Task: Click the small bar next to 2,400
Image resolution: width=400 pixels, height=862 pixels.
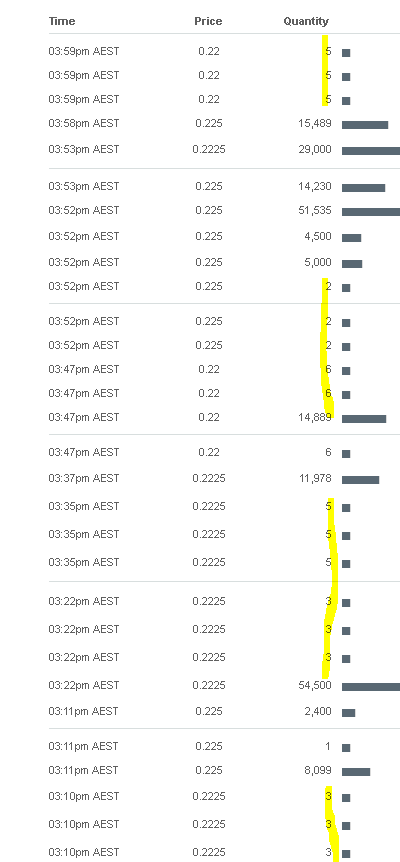Action: click(x=348, y=713)
